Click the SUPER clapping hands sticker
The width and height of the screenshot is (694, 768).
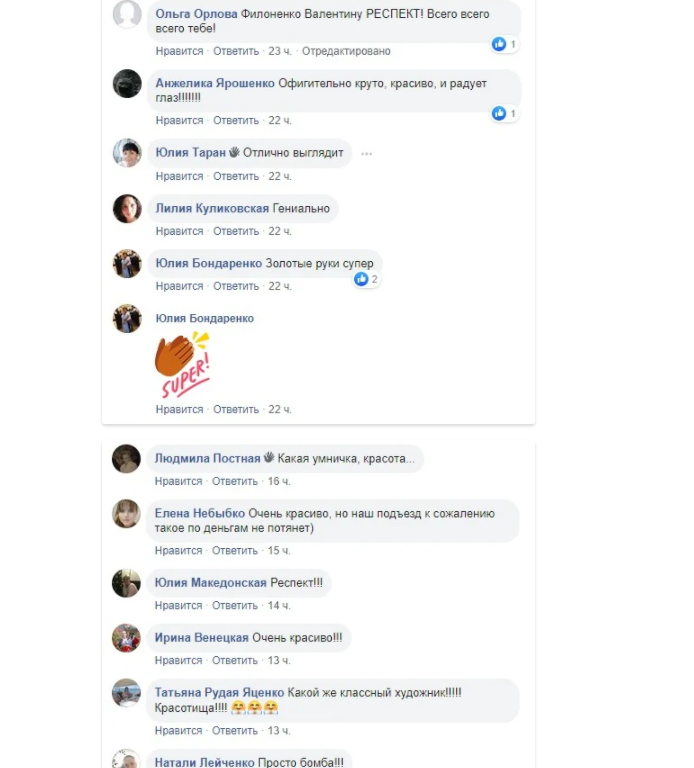coord(183,364)
